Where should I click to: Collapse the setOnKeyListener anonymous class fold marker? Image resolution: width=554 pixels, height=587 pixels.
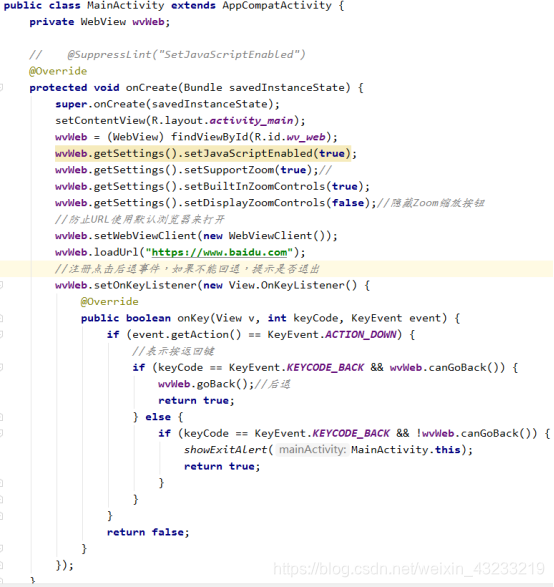1,285
